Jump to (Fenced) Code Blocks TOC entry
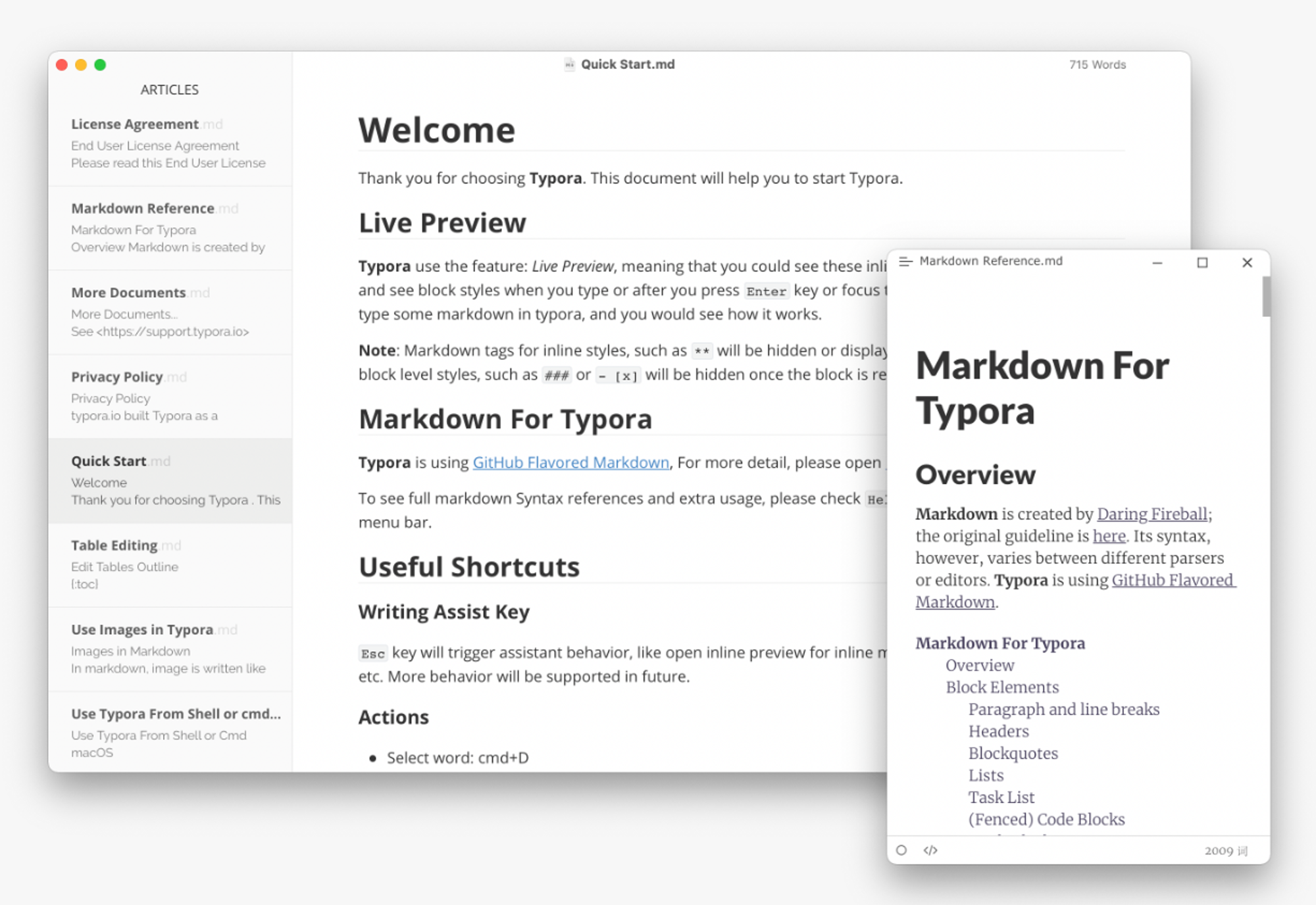The image size is (1316, 905). click(x=1046, y=819)
